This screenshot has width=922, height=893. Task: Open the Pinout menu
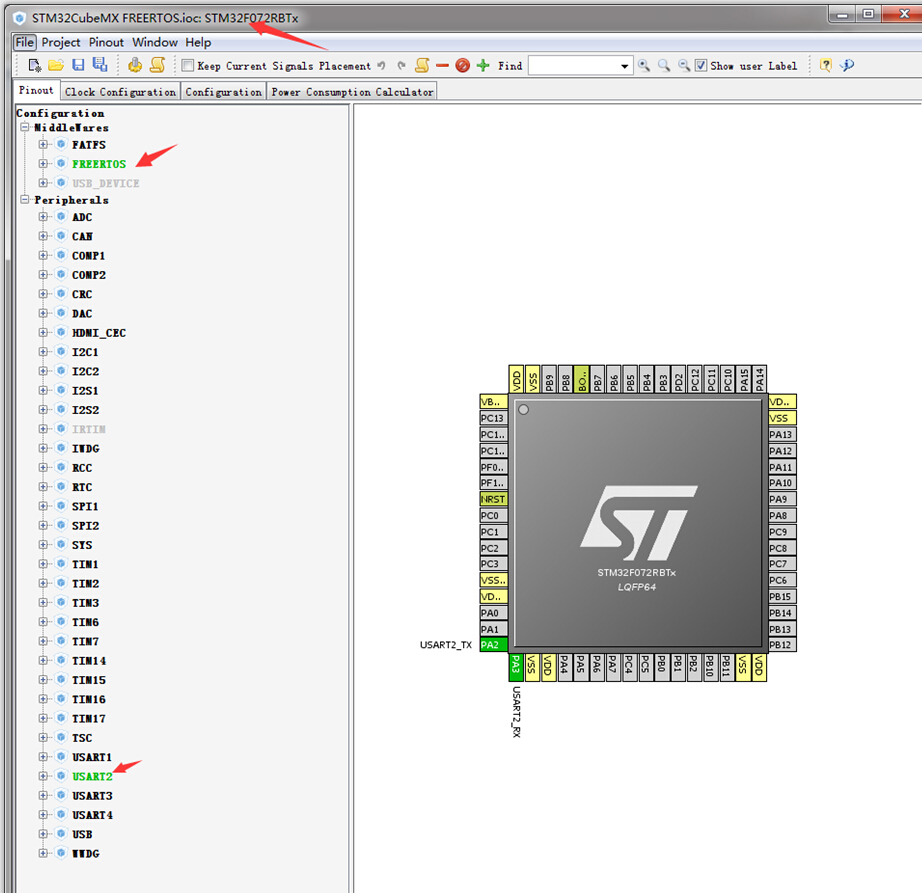(106, 42)
